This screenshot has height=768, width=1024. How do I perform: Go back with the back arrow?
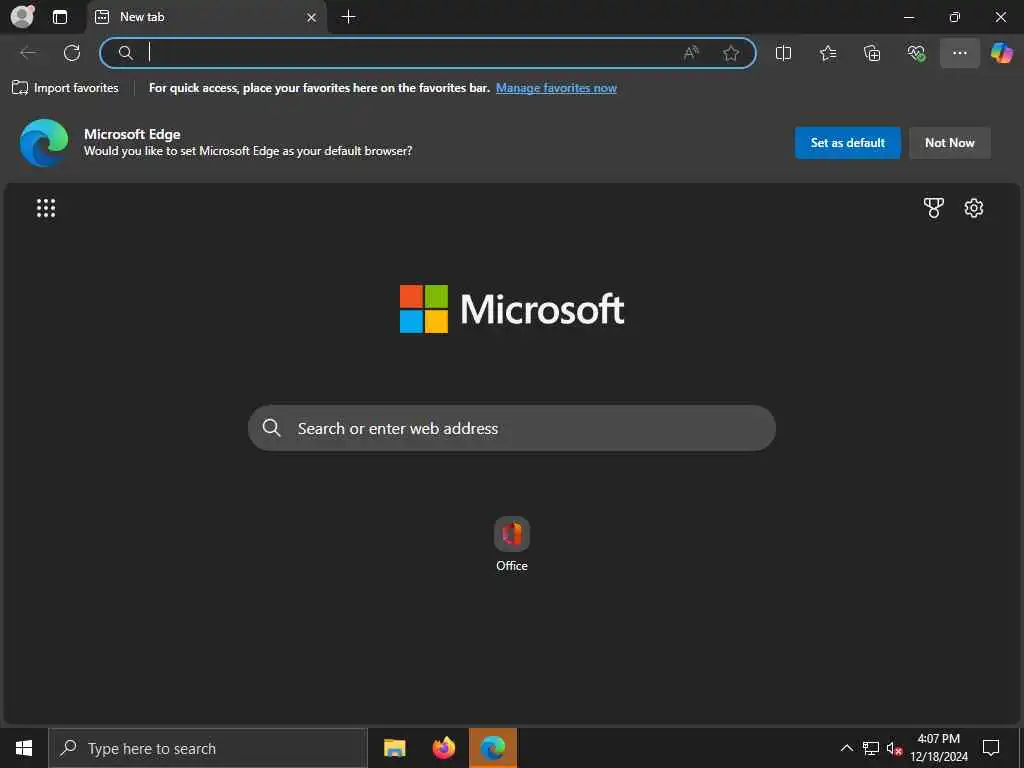pos(28,53)
